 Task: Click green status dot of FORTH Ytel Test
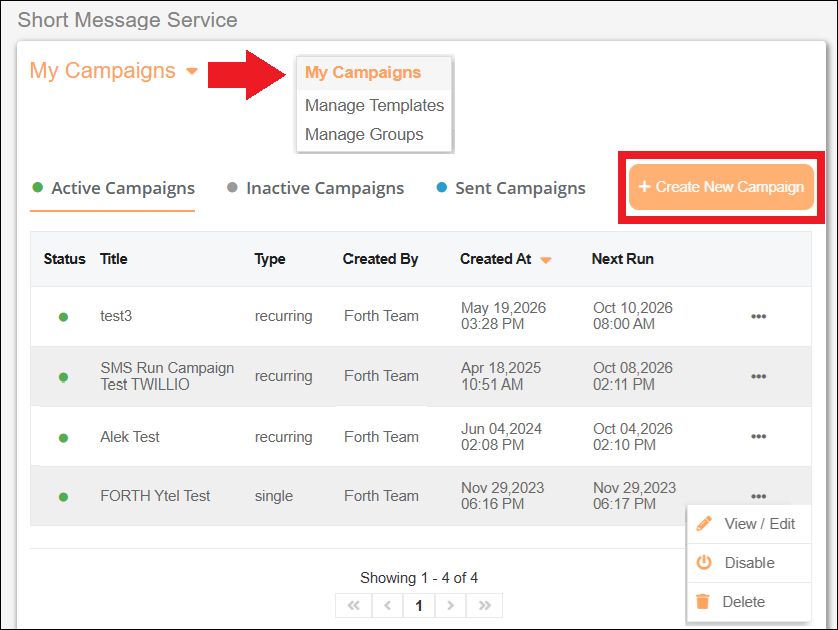63,497
